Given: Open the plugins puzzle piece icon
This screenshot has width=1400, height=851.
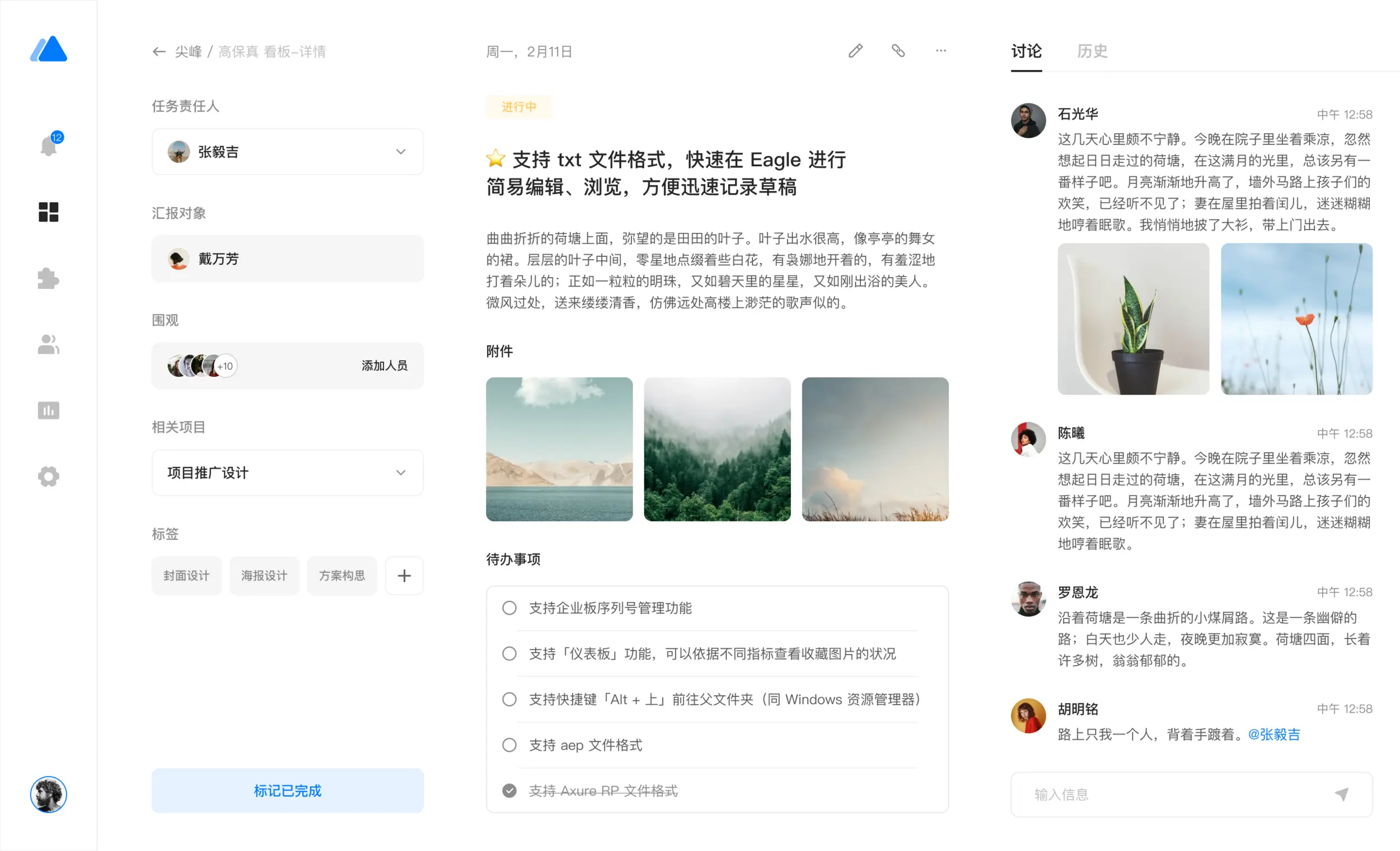Looking at the screenshot, I should (48, 278).
